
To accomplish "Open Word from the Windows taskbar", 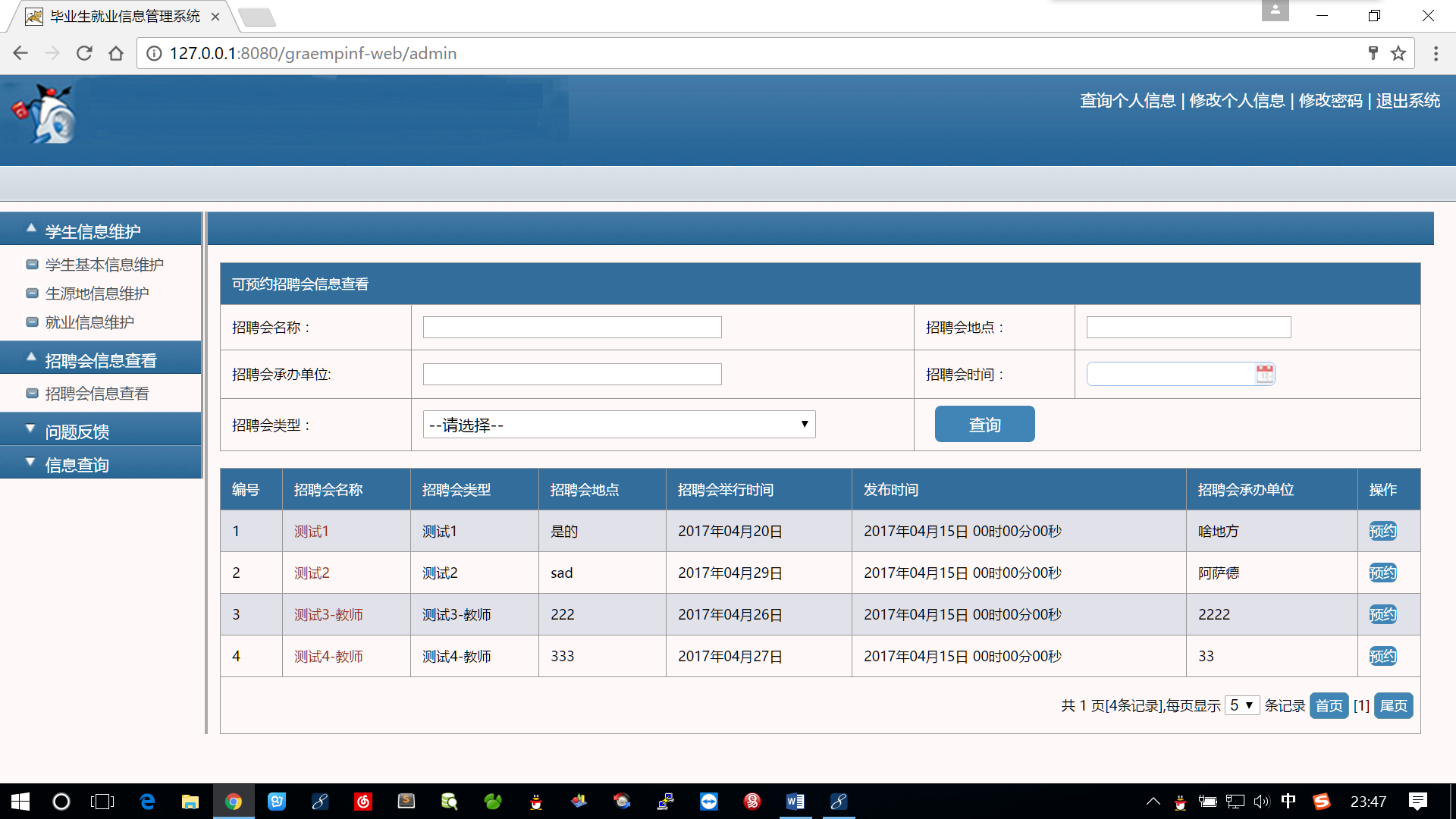I will [x=795, y=802].
